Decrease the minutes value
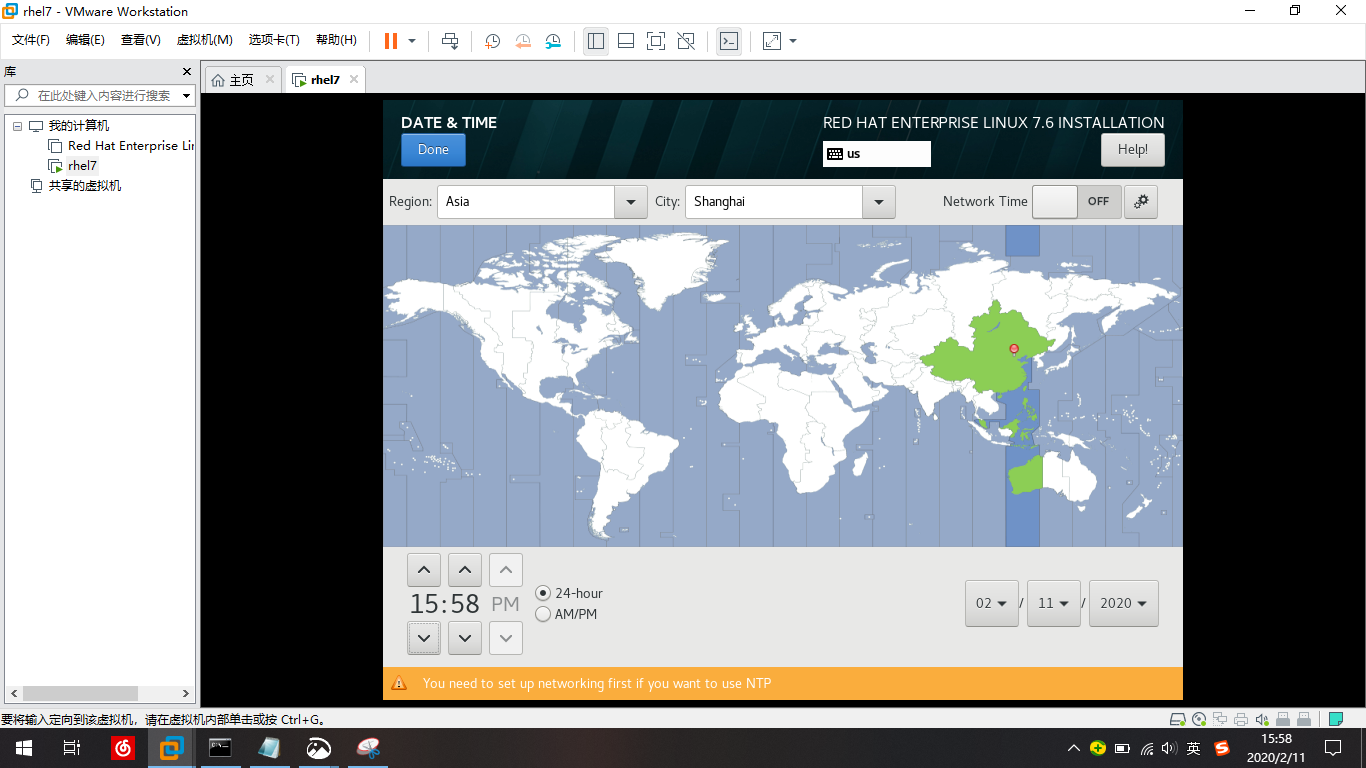Screen dimensions: 1366x768 (x=465, y=638)
